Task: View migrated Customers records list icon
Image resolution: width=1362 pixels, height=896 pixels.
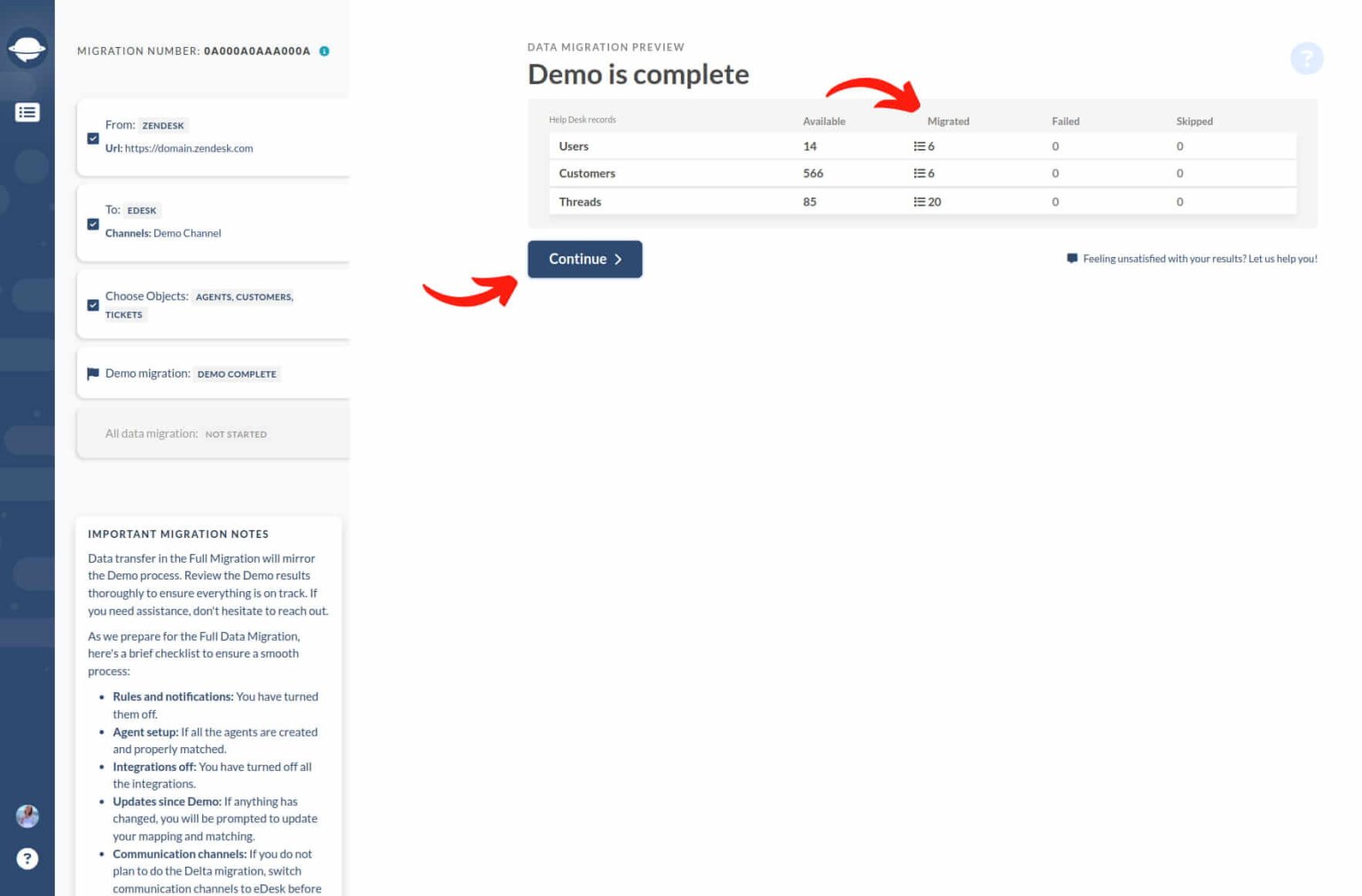Action: click(920, 174)
